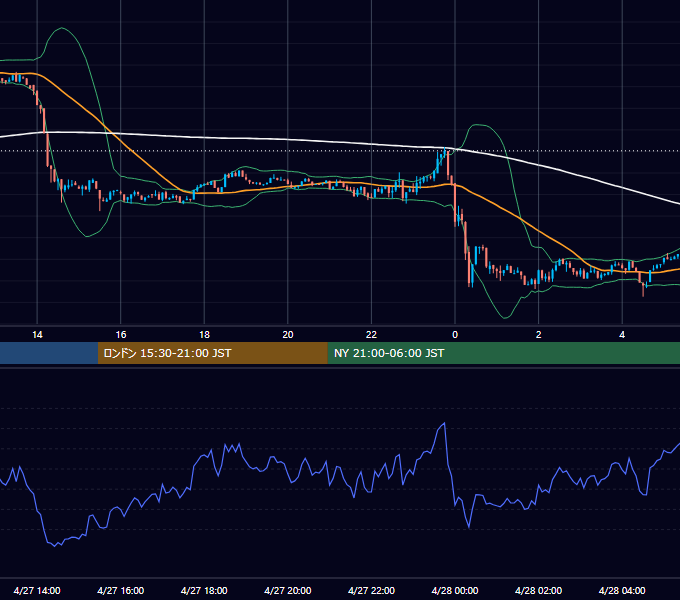Click the oscillator low after 4/27 14:00
This screenshot has width=680, height=600.
click(x=55, y=546)
